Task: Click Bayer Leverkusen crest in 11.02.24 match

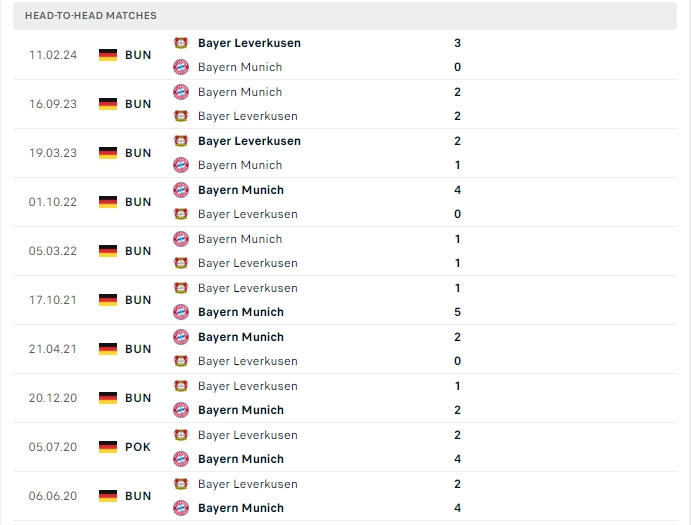Action: (x=181, y=43)
